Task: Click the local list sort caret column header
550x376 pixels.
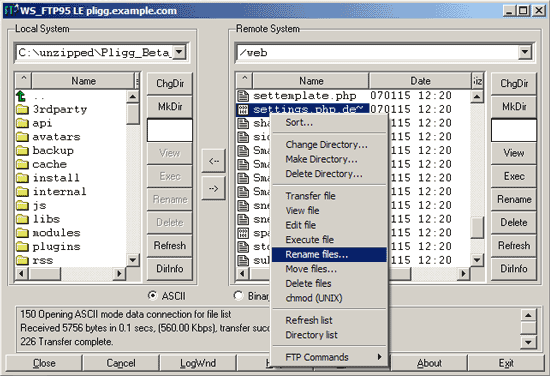Action: (x=24, y=81)
